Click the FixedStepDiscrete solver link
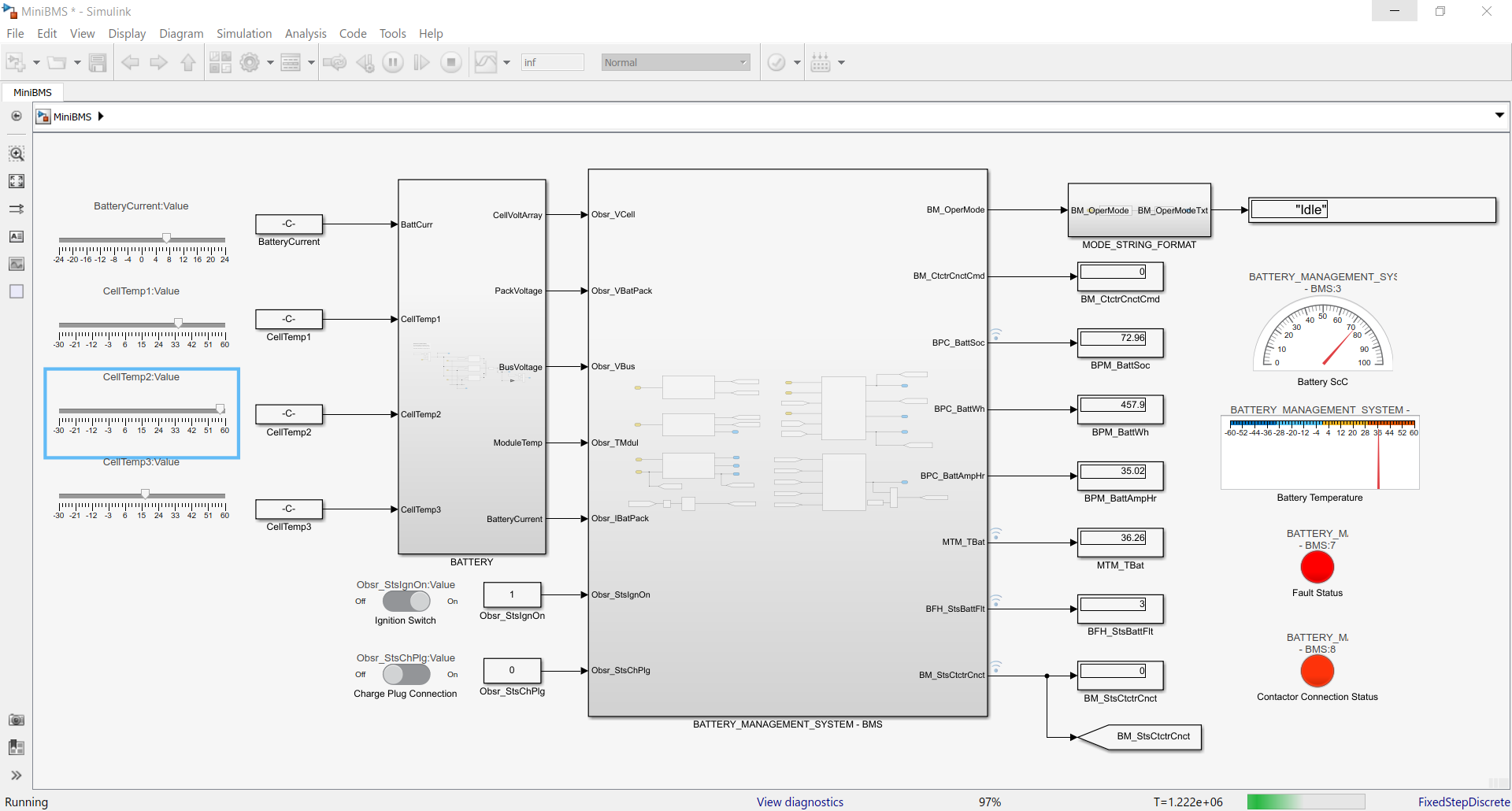Viewport: 1512px width, 811px height. click(1463, 802)
